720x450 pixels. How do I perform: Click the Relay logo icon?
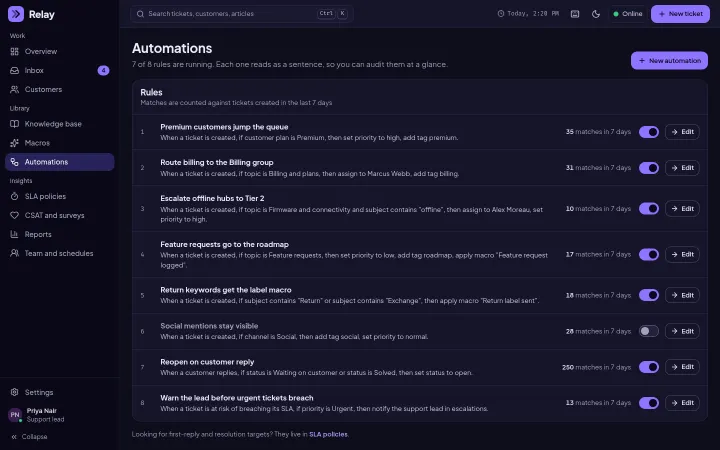[x=16, y=14]
